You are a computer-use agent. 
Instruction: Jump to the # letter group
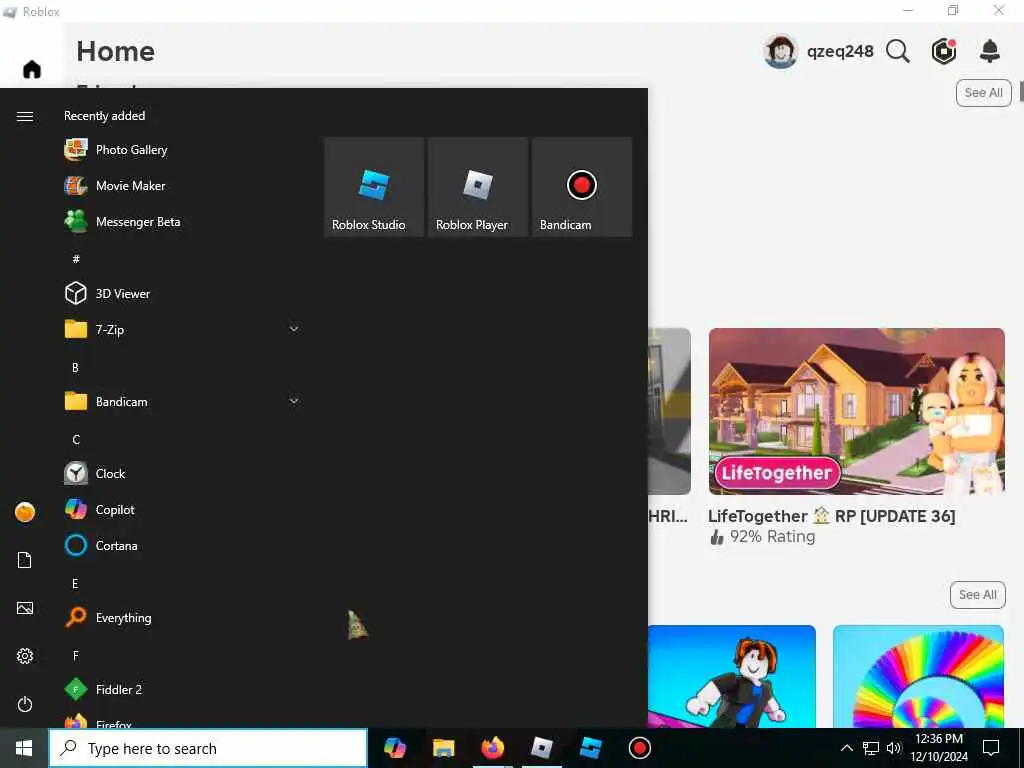[x=76, y=259]
